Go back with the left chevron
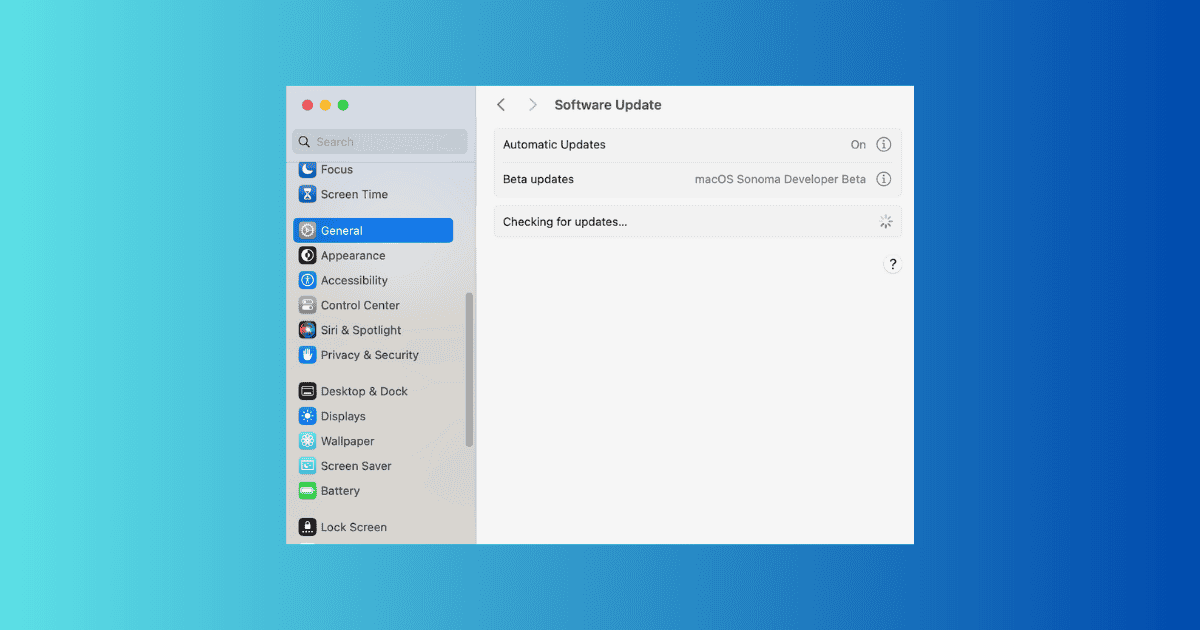 501,105
